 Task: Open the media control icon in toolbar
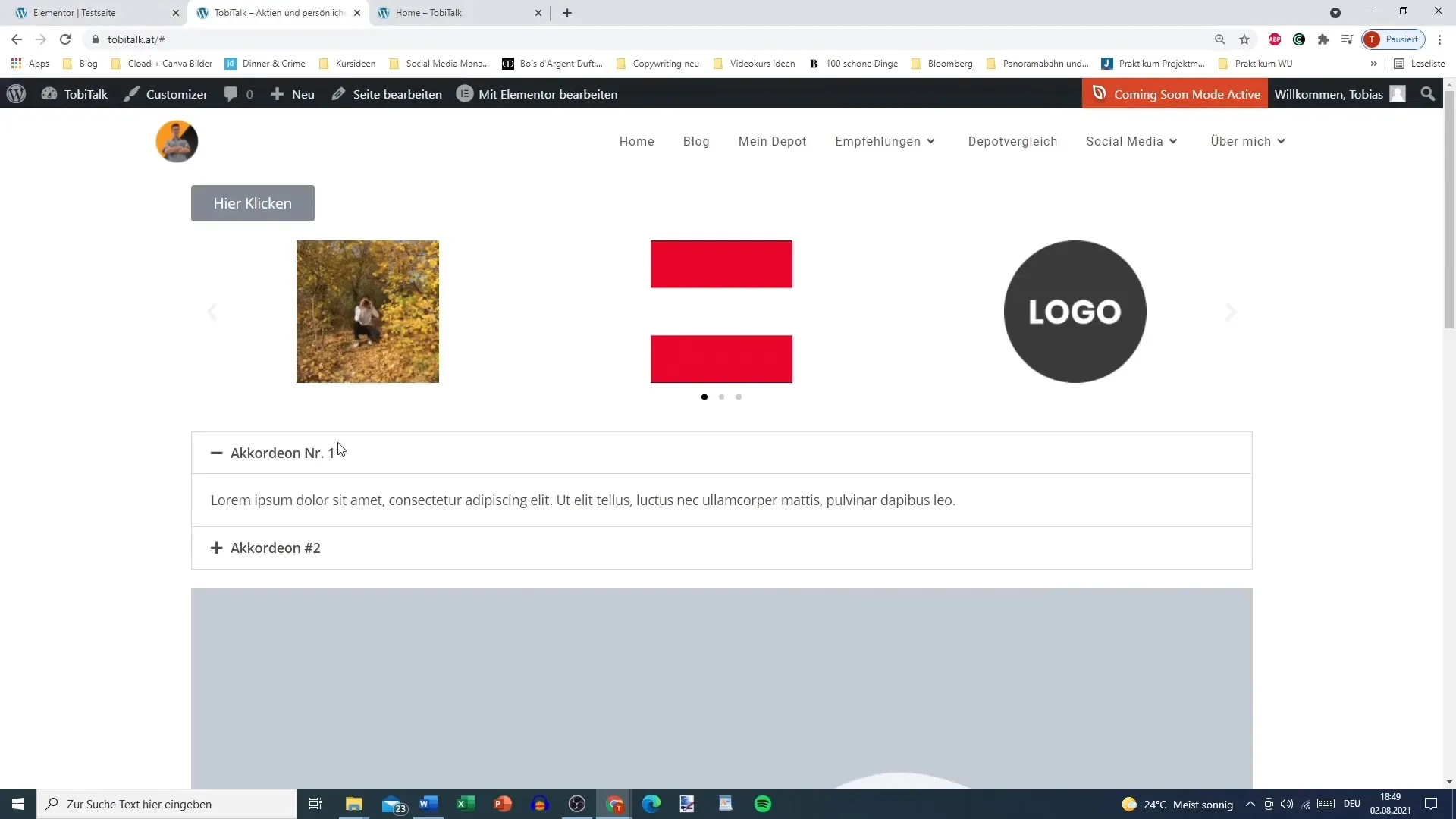coord(1348,39)
